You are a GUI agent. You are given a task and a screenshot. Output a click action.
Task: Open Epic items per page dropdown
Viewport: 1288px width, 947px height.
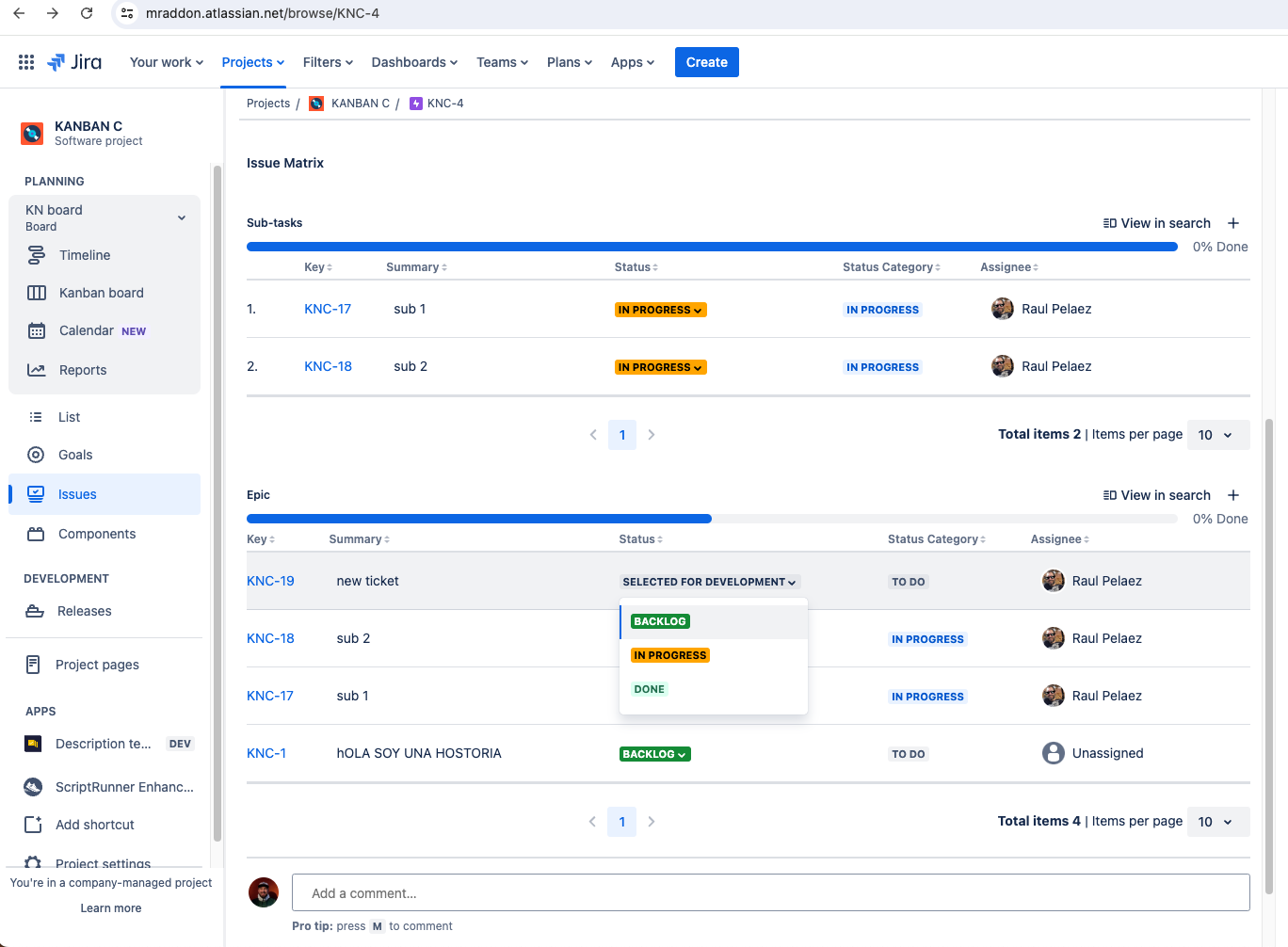(1217, 822)
